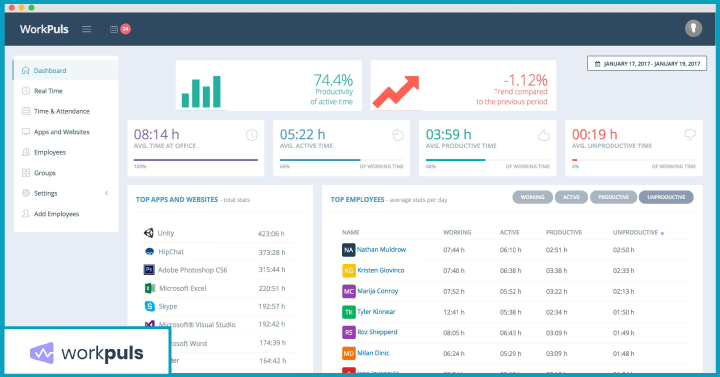Toggle the Working filter pill
The image size is (720, 377).
[533, 197]
